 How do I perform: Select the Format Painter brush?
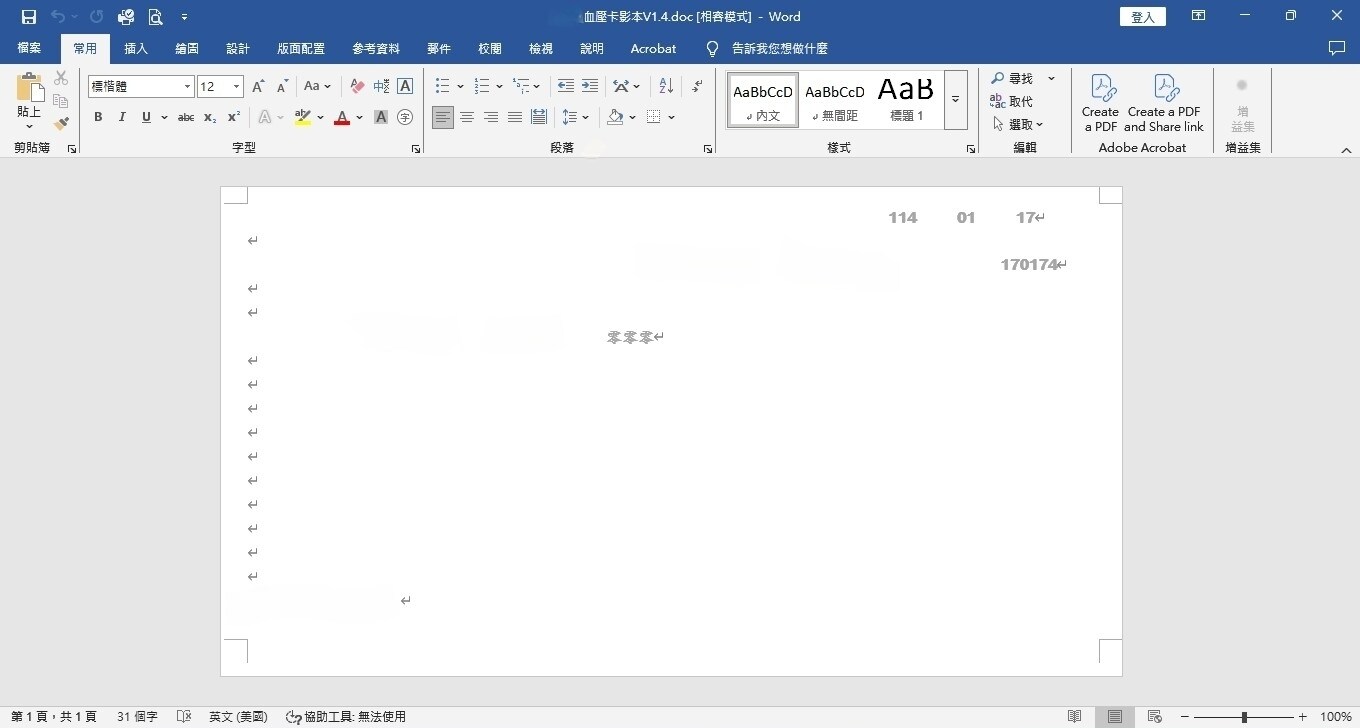pos(61,124)
